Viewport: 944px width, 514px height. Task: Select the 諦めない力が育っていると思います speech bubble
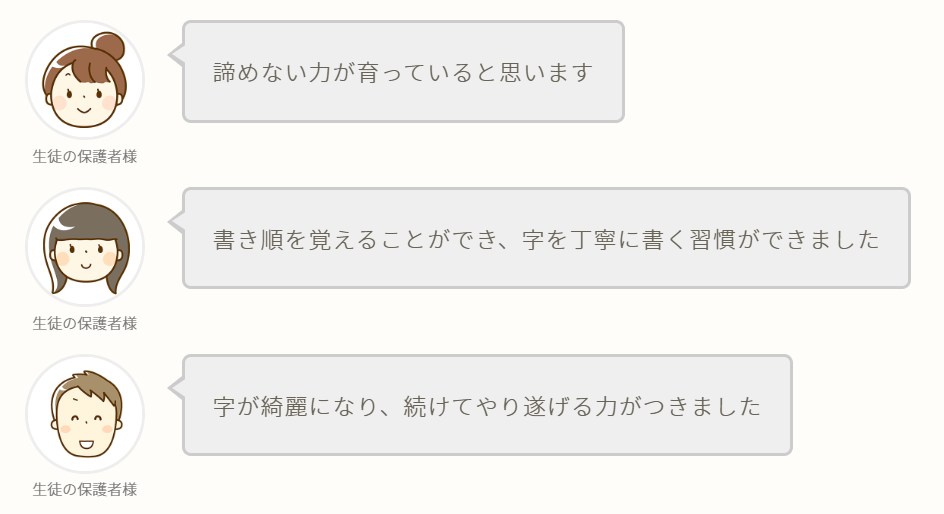(403, 72)
